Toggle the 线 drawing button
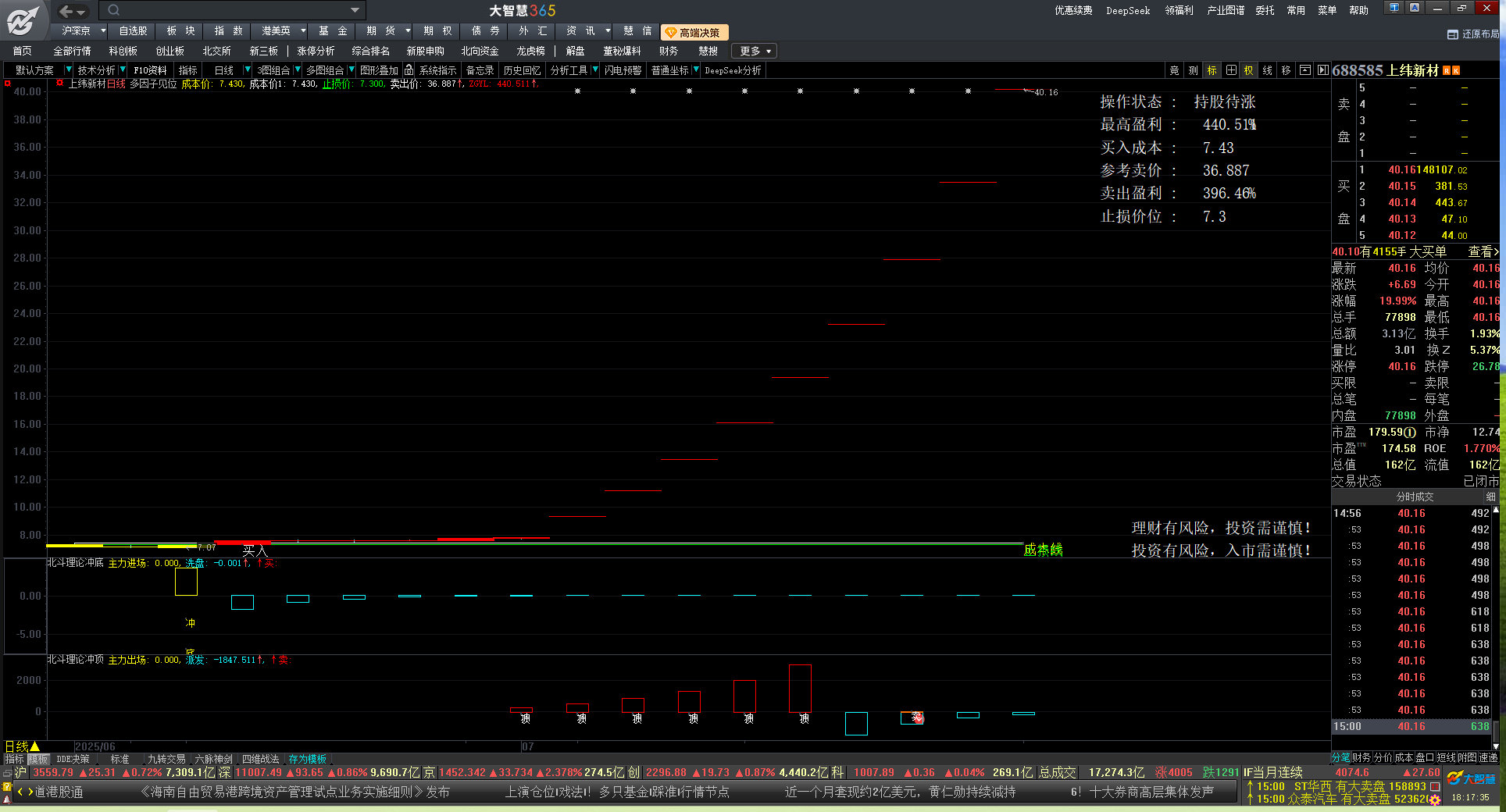Image resolution: width=1506 pixels, height=812 pixels. pyautogui.click(x=1267, y=70)
